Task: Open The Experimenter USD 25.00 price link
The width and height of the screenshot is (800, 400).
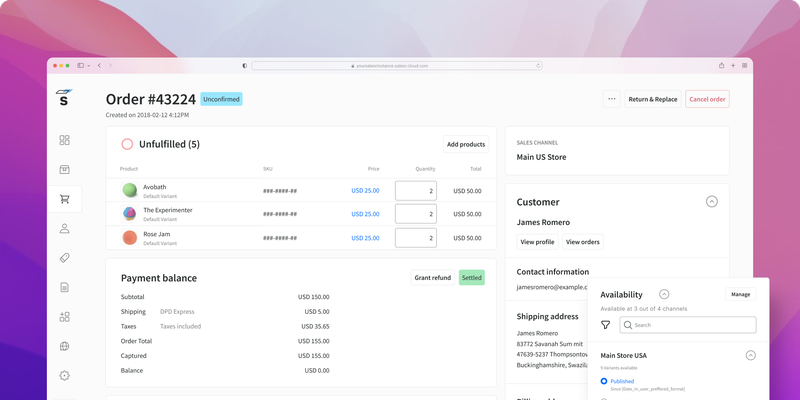Action: pyautogui.click(x=365, y=214)
